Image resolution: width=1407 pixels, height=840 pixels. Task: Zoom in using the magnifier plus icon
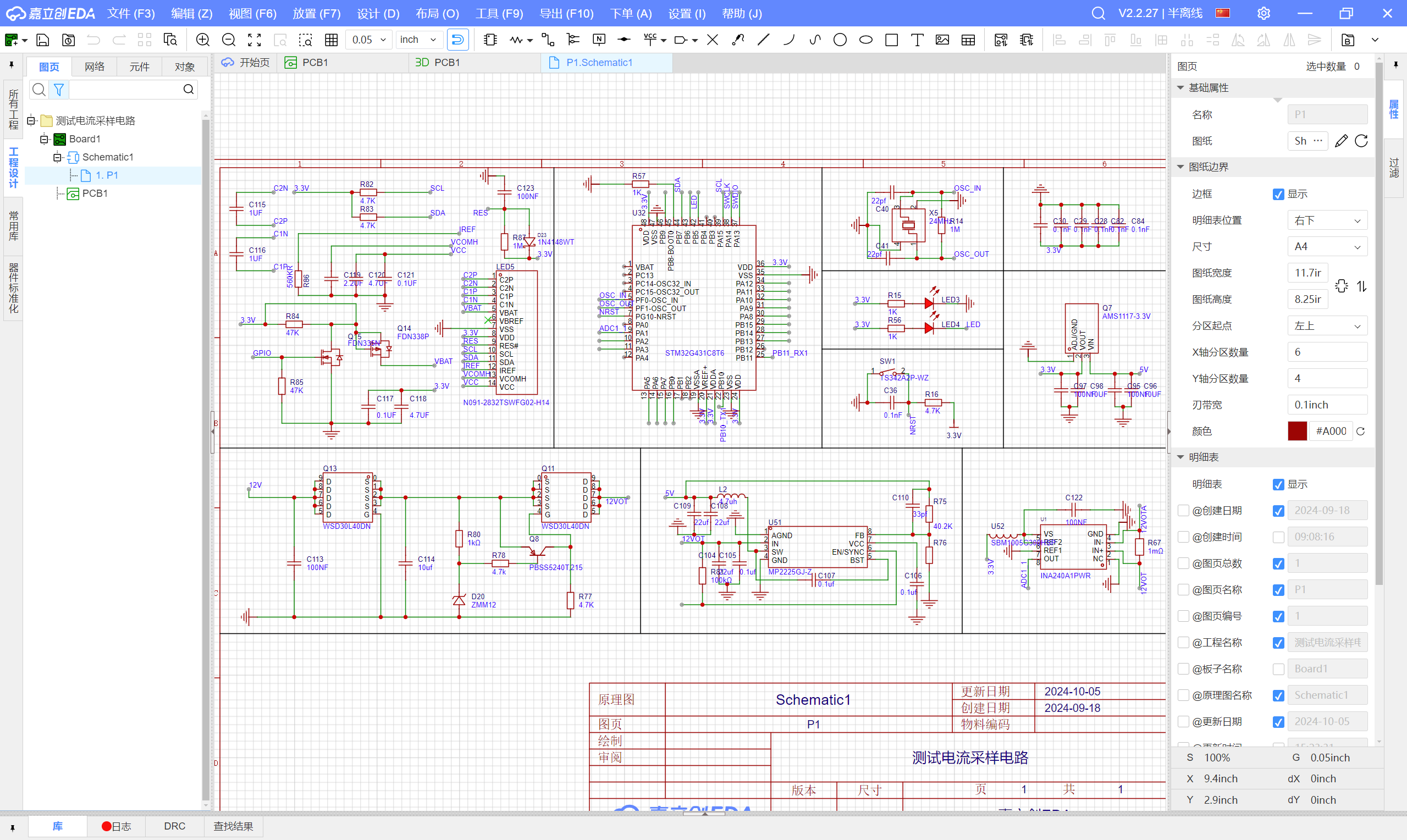[x=203, y=40]
